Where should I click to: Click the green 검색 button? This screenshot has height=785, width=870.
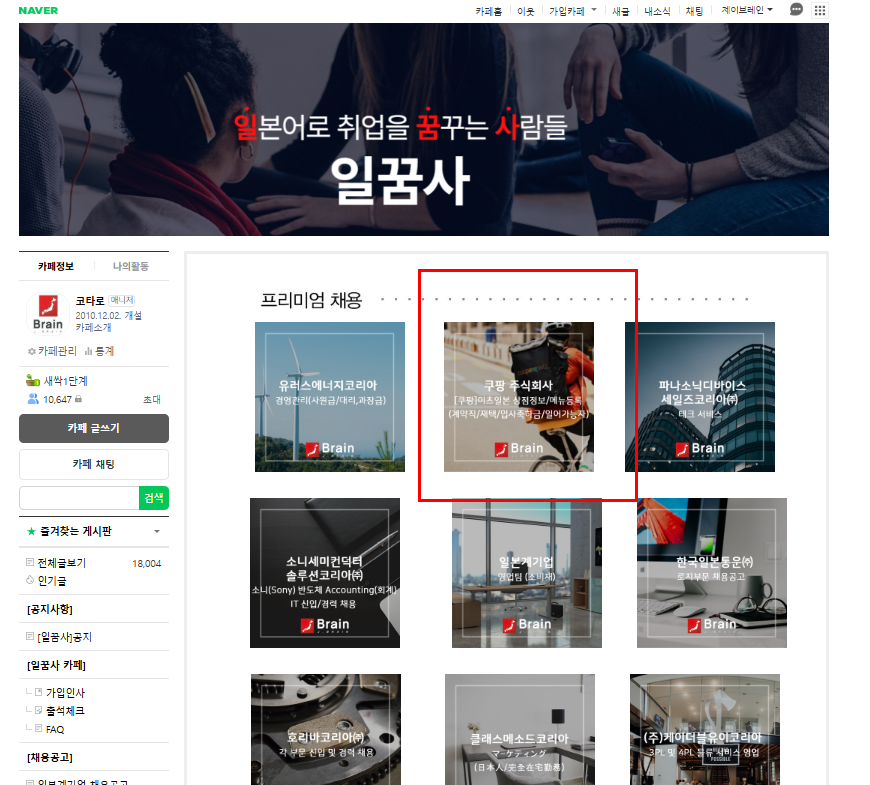click(154, 498)
